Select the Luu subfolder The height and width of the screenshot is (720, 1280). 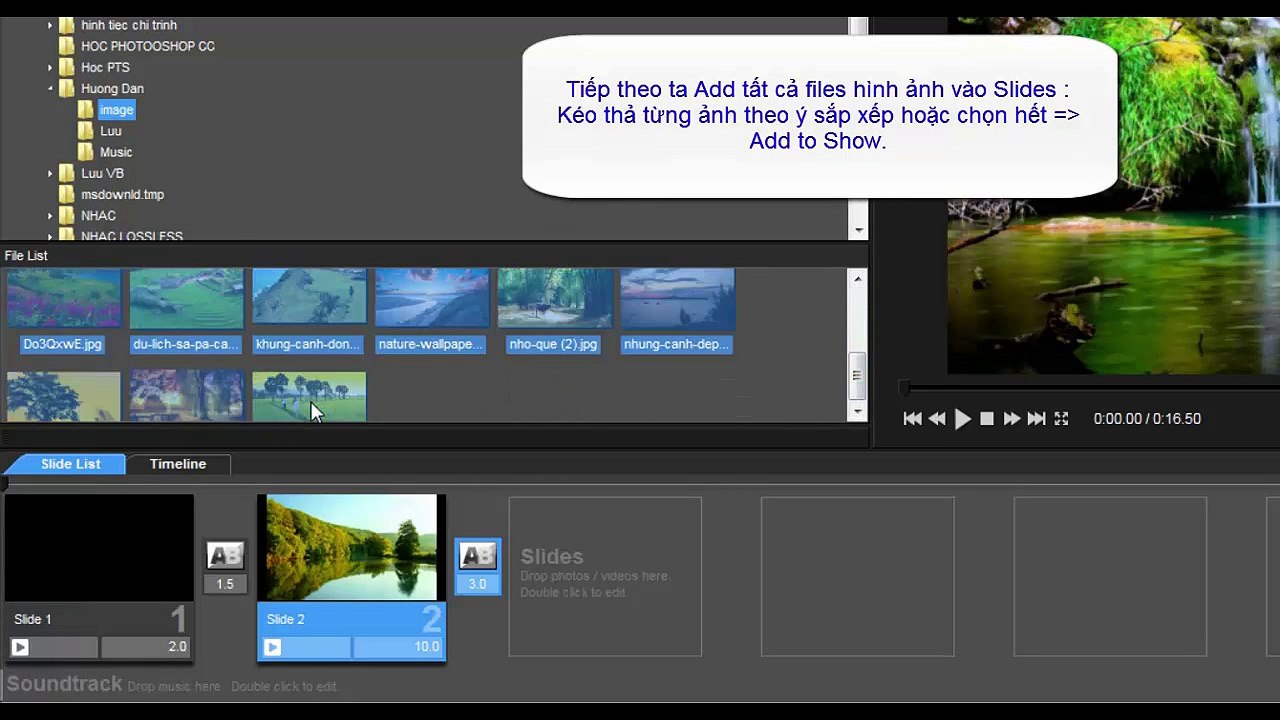(111, 131)
